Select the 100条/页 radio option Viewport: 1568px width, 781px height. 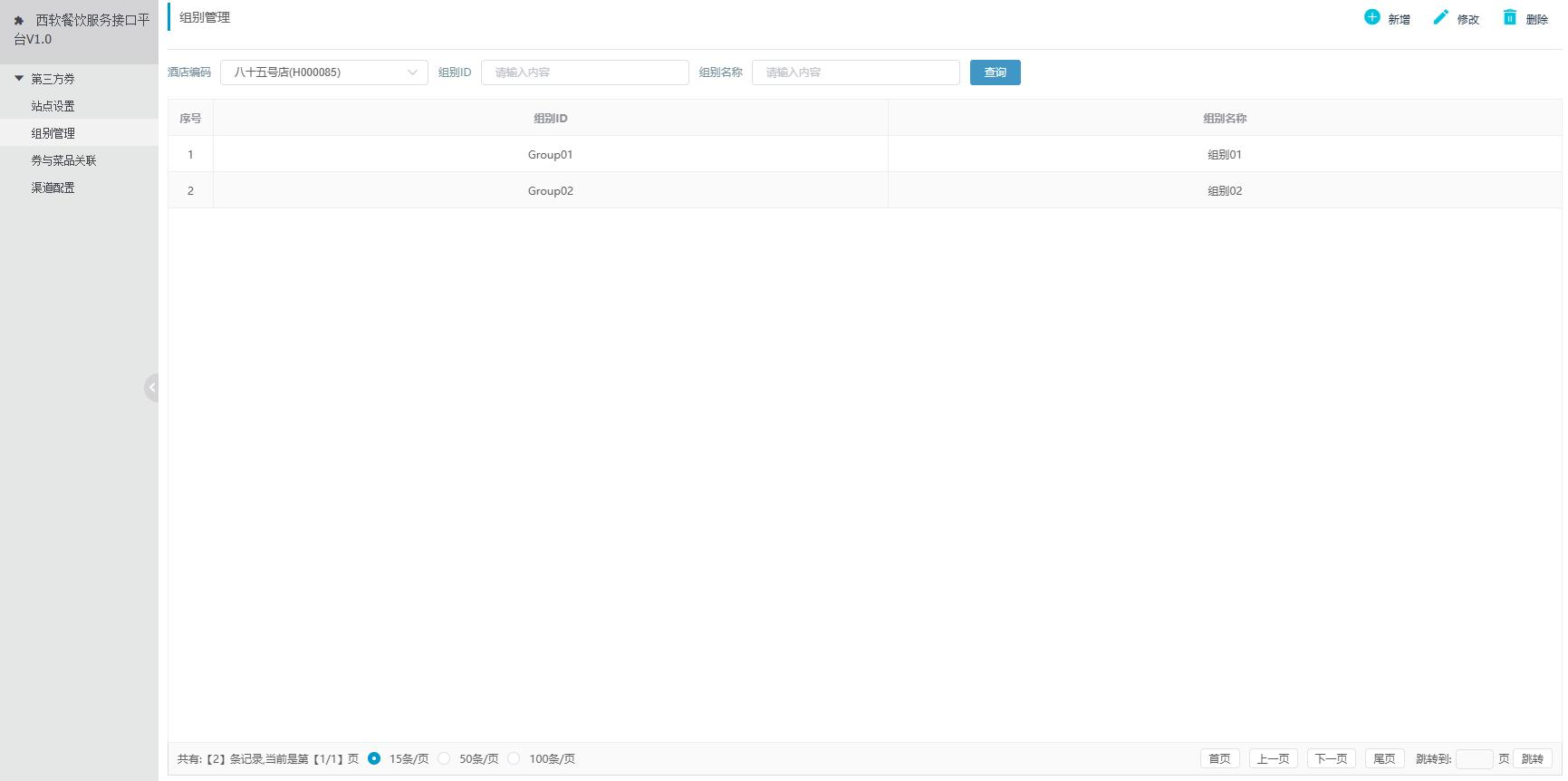[x=514, y=758]
